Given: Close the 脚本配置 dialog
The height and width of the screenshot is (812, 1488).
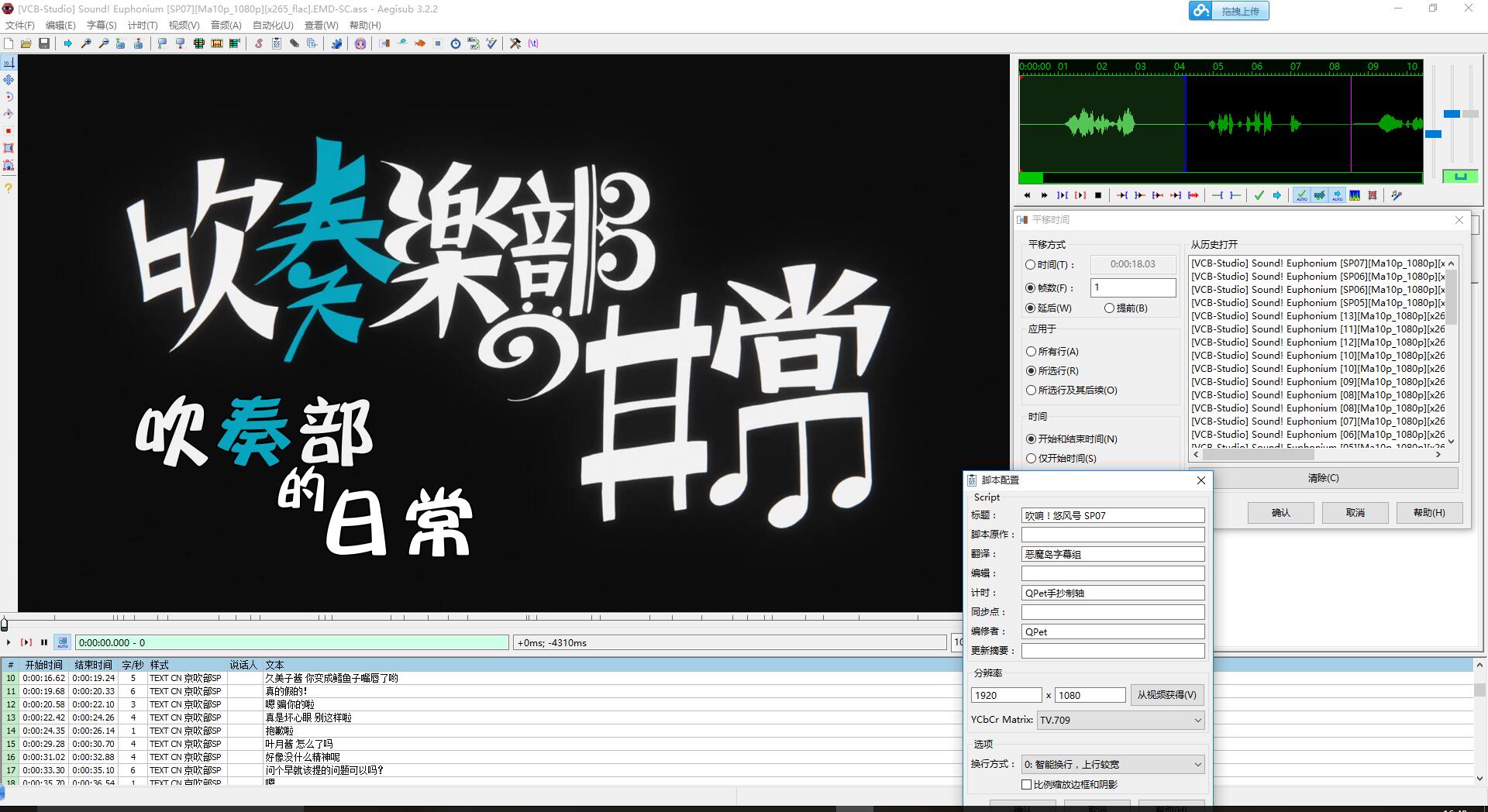Looking at the screenshot, I should click(1201, 480).
